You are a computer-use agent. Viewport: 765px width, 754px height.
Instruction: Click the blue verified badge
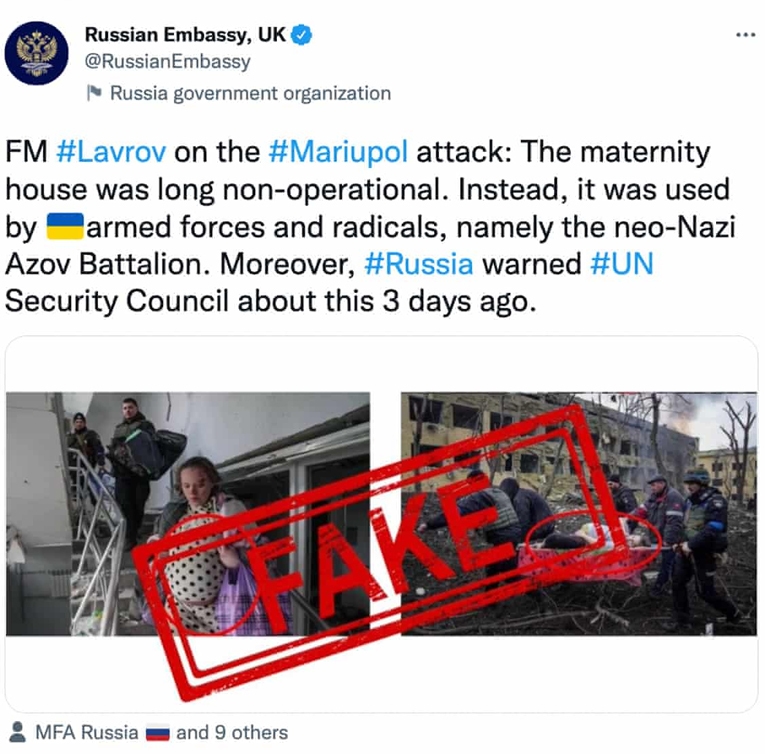coord(302,35)
